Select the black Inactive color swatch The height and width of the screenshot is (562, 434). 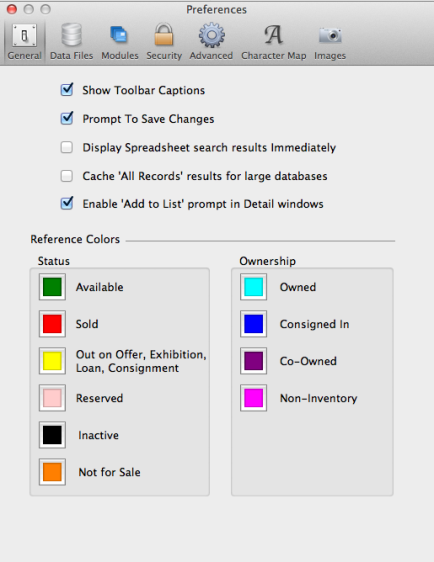coord(52,435)
